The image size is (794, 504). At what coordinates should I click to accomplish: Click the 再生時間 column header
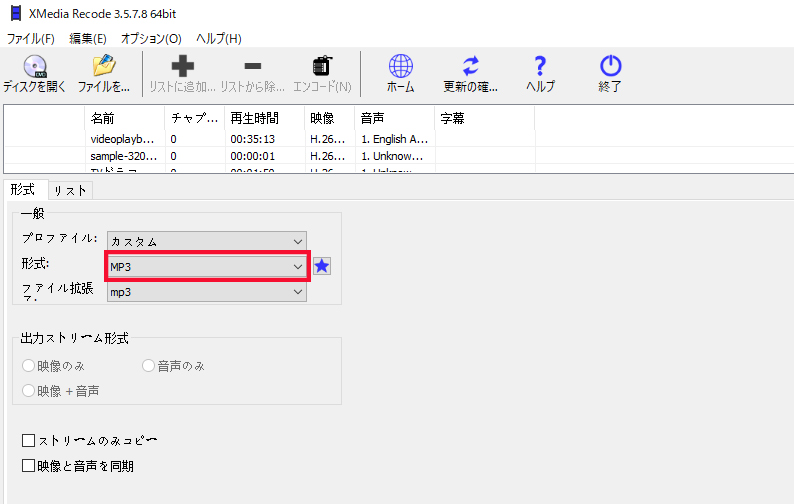click(x=265, y=118)
